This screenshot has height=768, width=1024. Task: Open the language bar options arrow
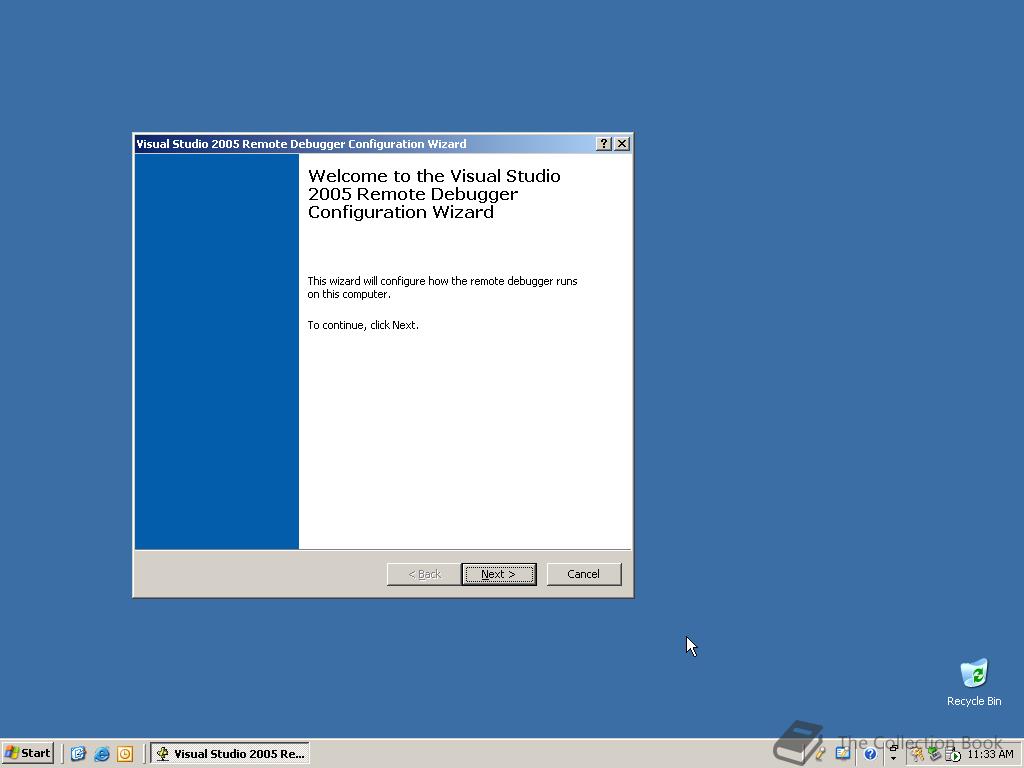point(893,759)
